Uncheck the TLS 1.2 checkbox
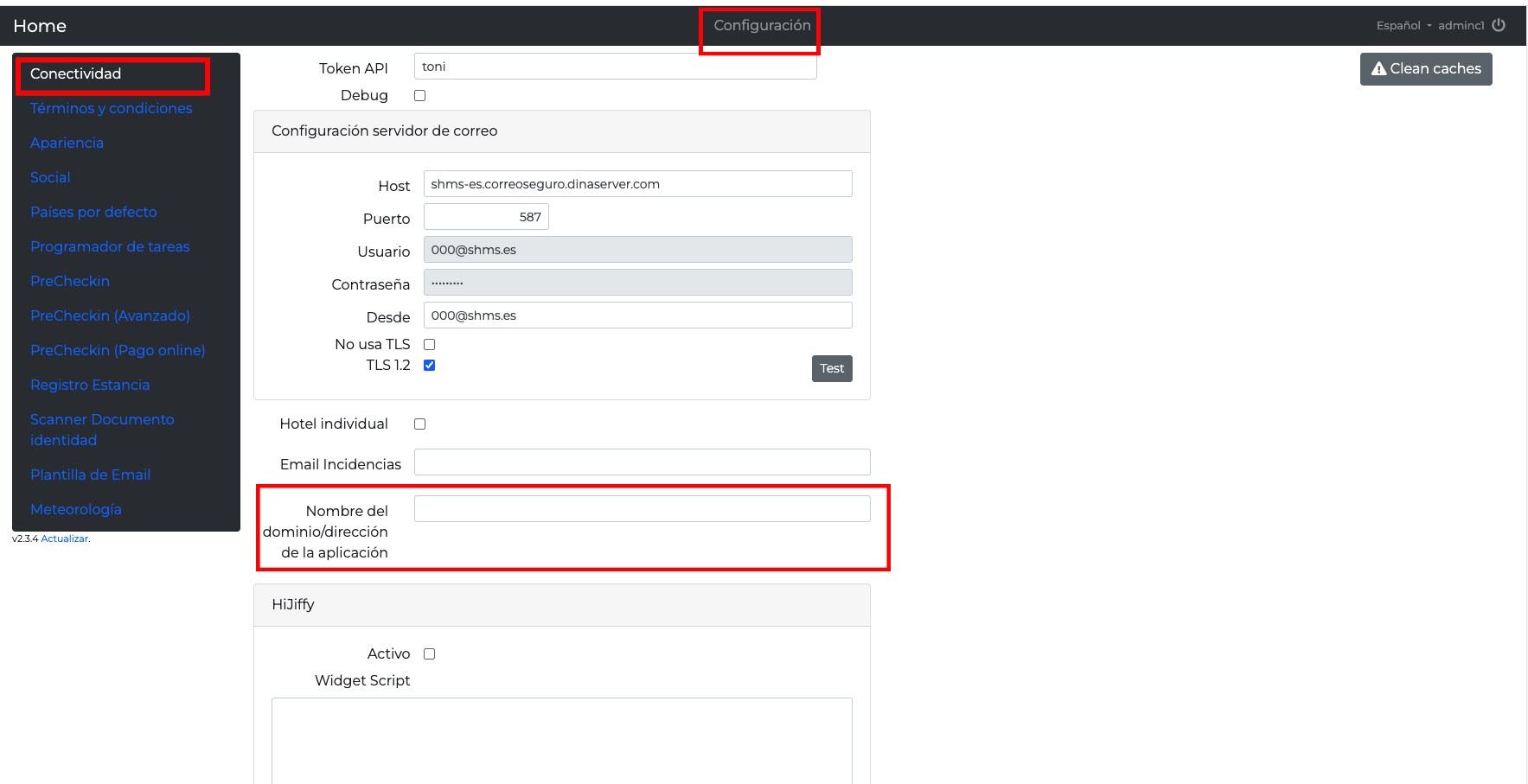 (x=430, y=366)
